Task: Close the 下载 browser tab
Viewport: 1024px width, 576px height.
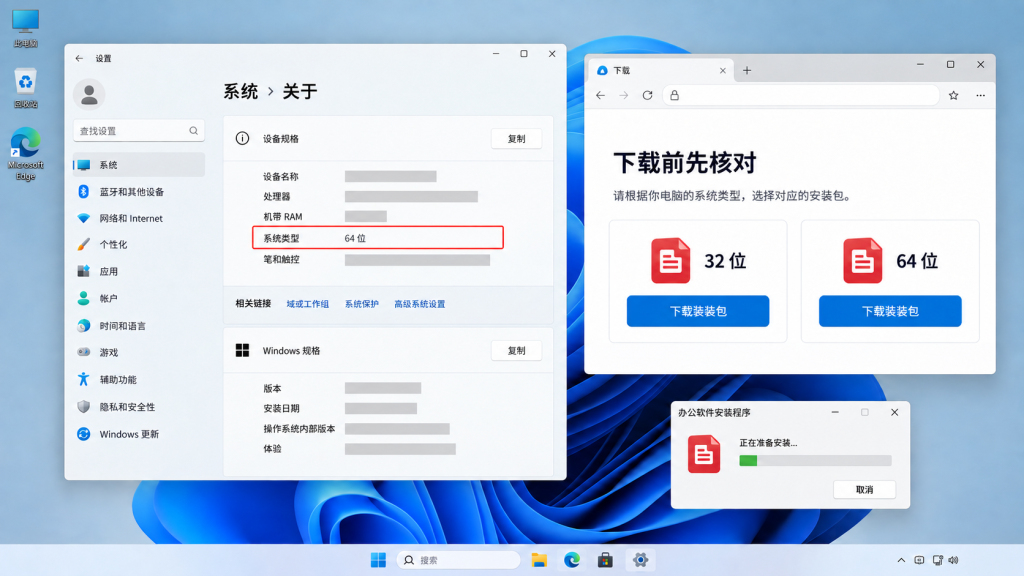Action: (722, 71)
